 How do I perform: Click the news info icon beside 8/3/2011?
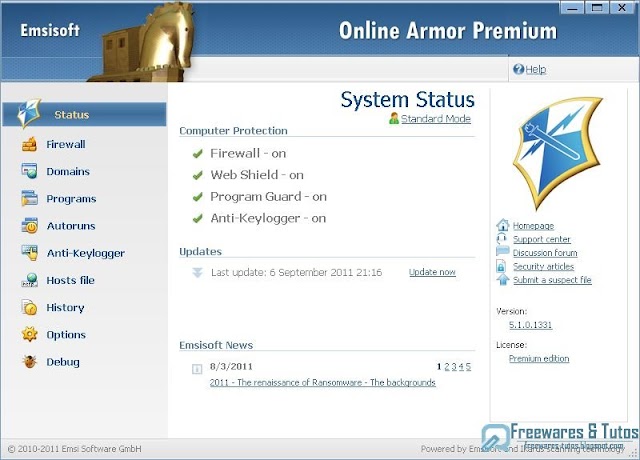coord(197,369)
